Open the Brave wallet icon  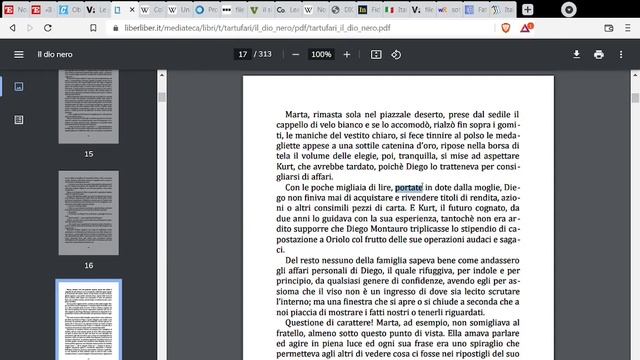609,28
